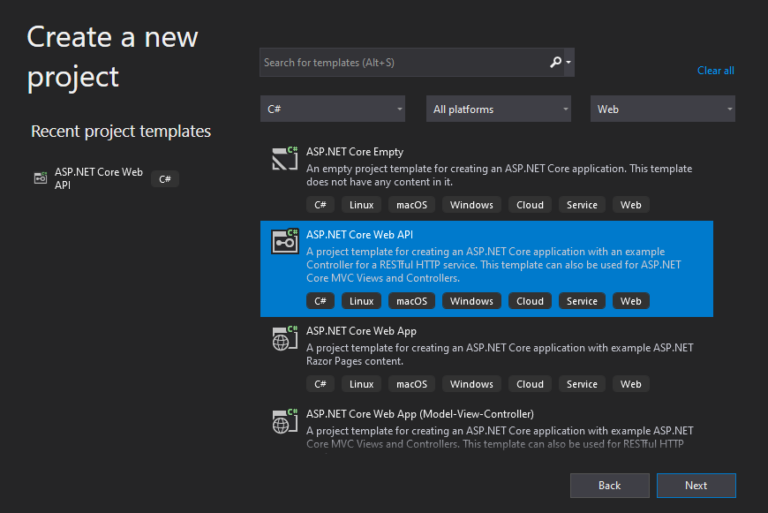Viewport: 768px width, 513px height.
Task: Click the ASP.NET Core Empty template icon
Action: click(285, 159)
